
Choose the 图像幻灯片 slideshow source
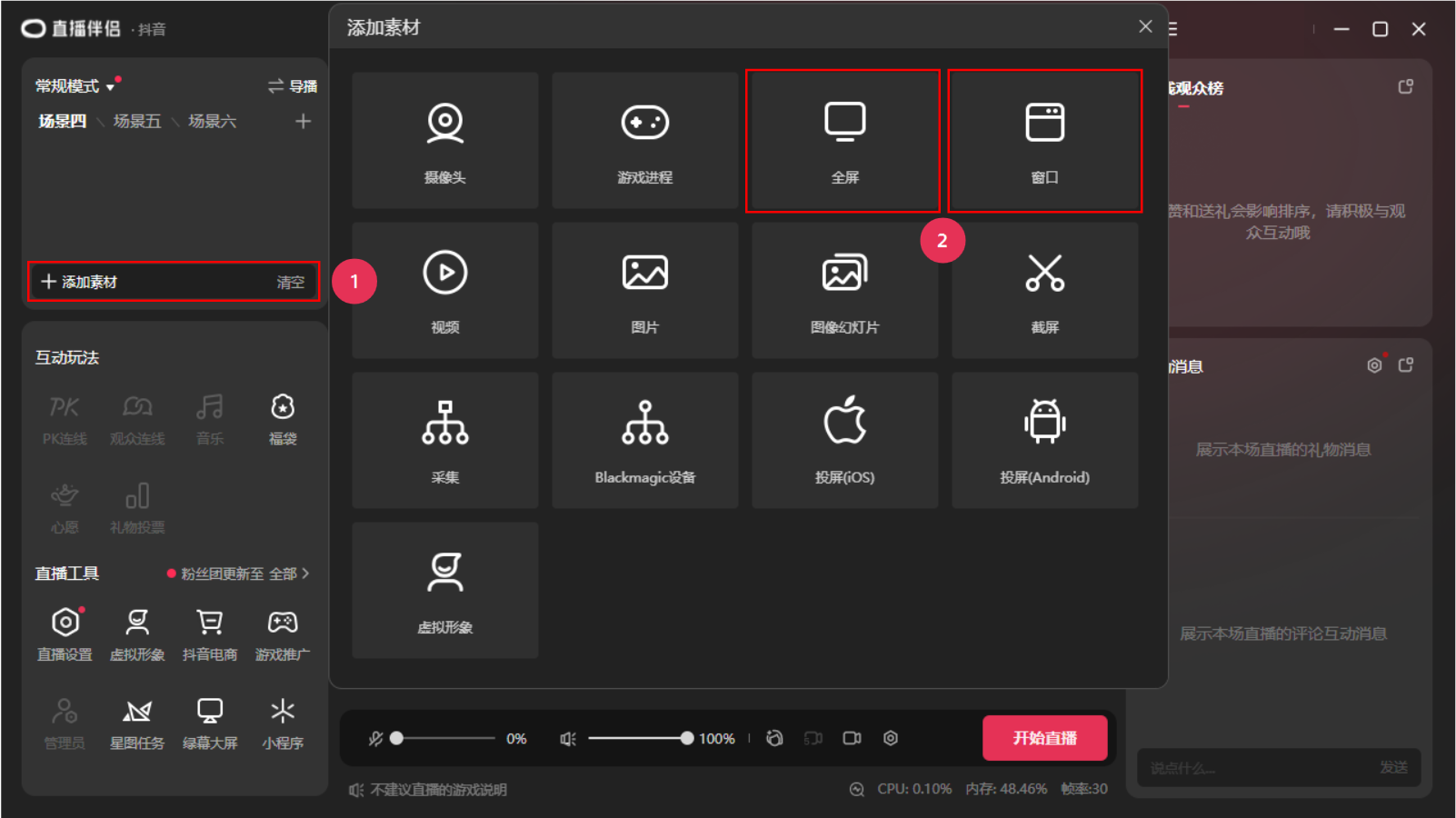click(x=845, y=291)
